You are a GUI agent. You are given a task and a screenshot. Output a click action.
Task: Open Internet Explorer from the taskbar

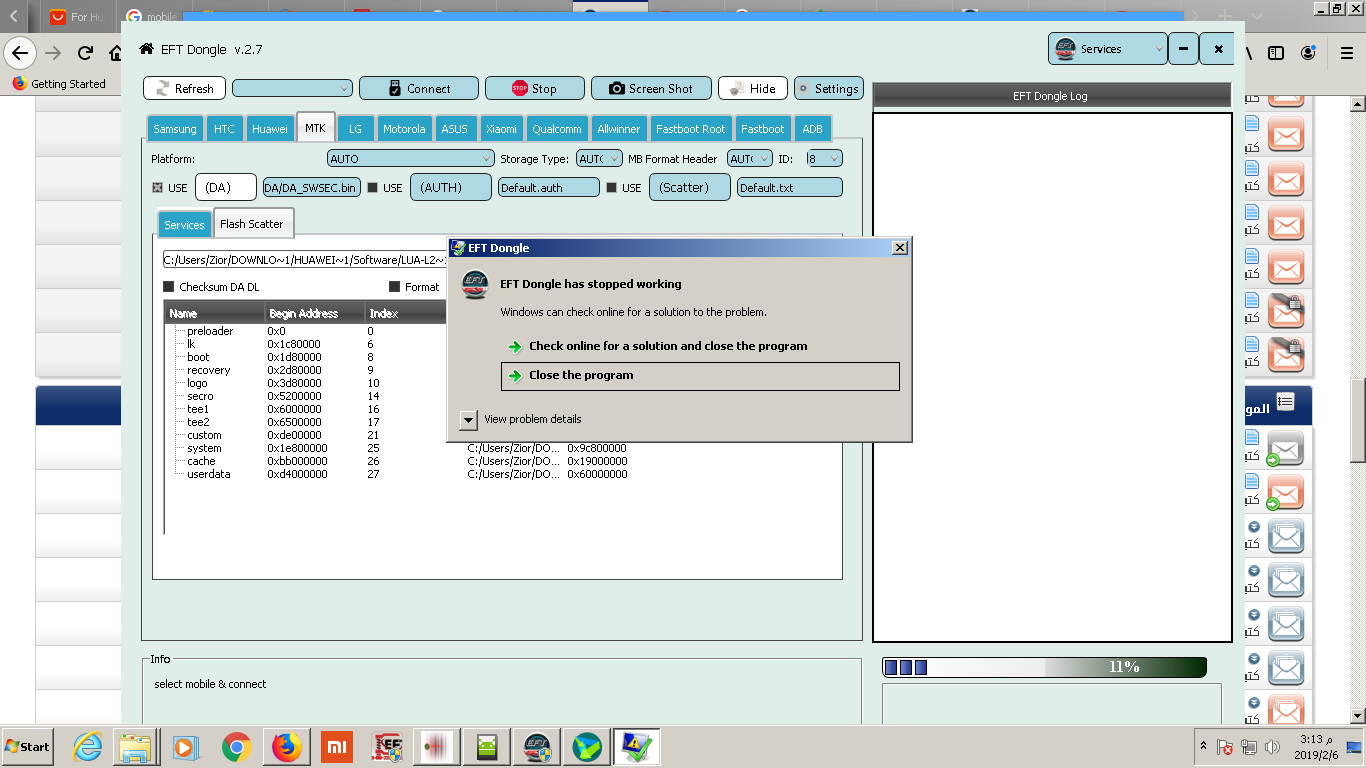coord(88,747)
